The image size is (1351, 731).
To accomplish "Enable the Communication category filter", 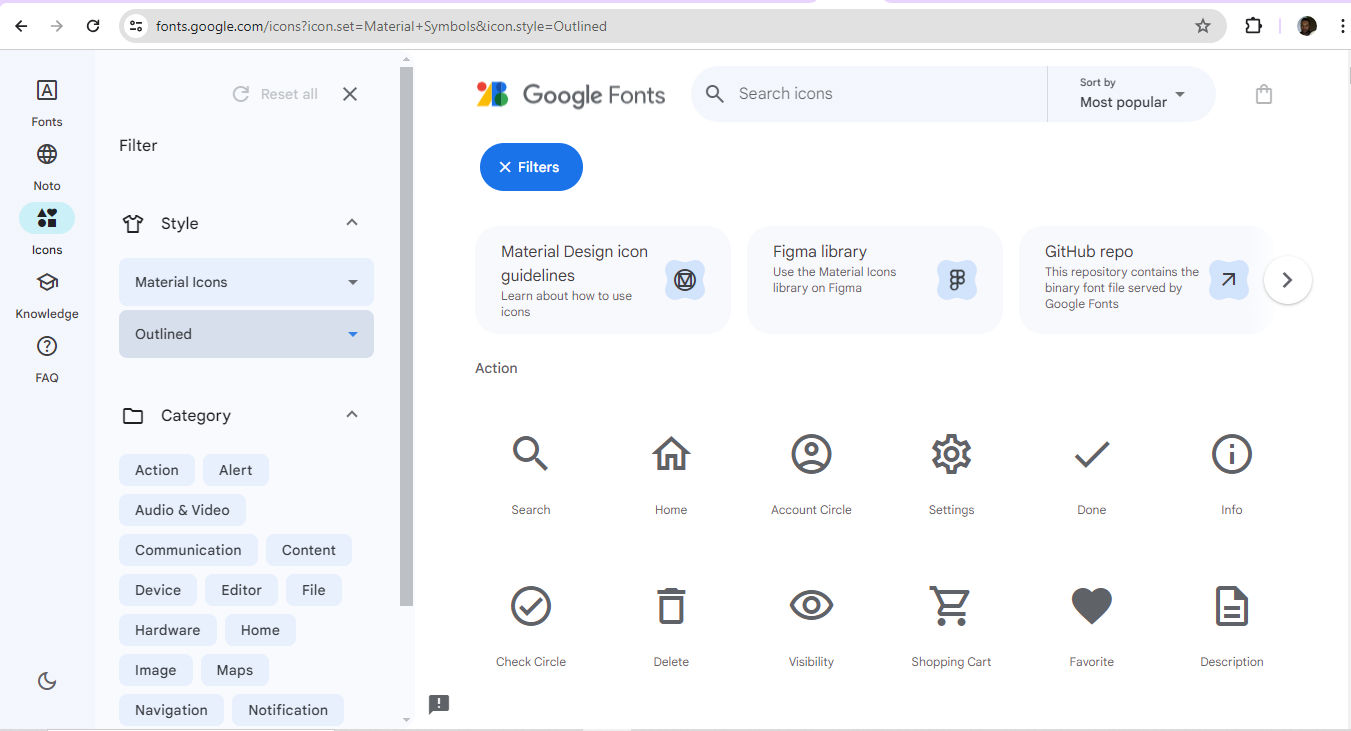I will [x=188, y=549].
